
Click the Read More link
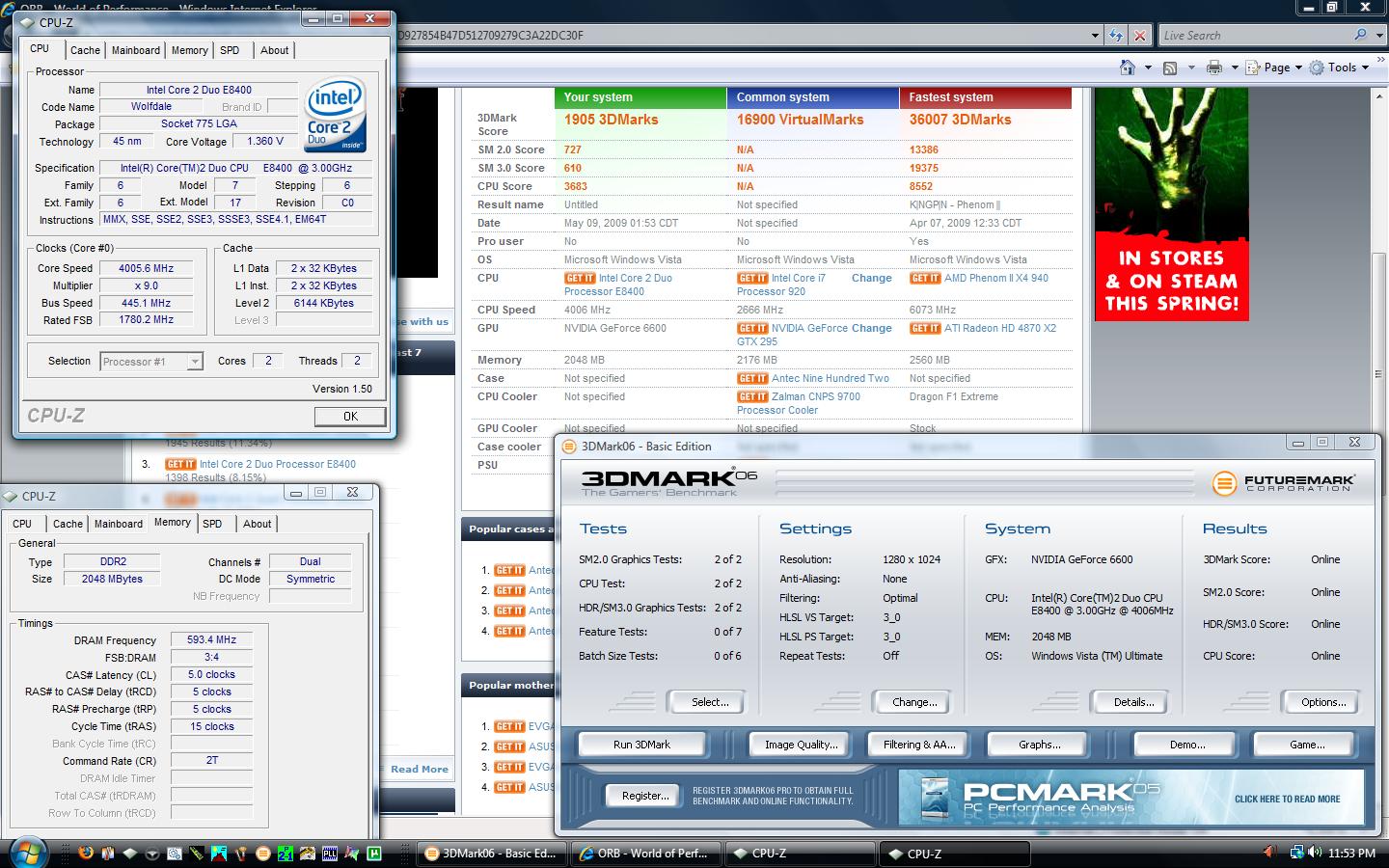click(x=420, y=769)
